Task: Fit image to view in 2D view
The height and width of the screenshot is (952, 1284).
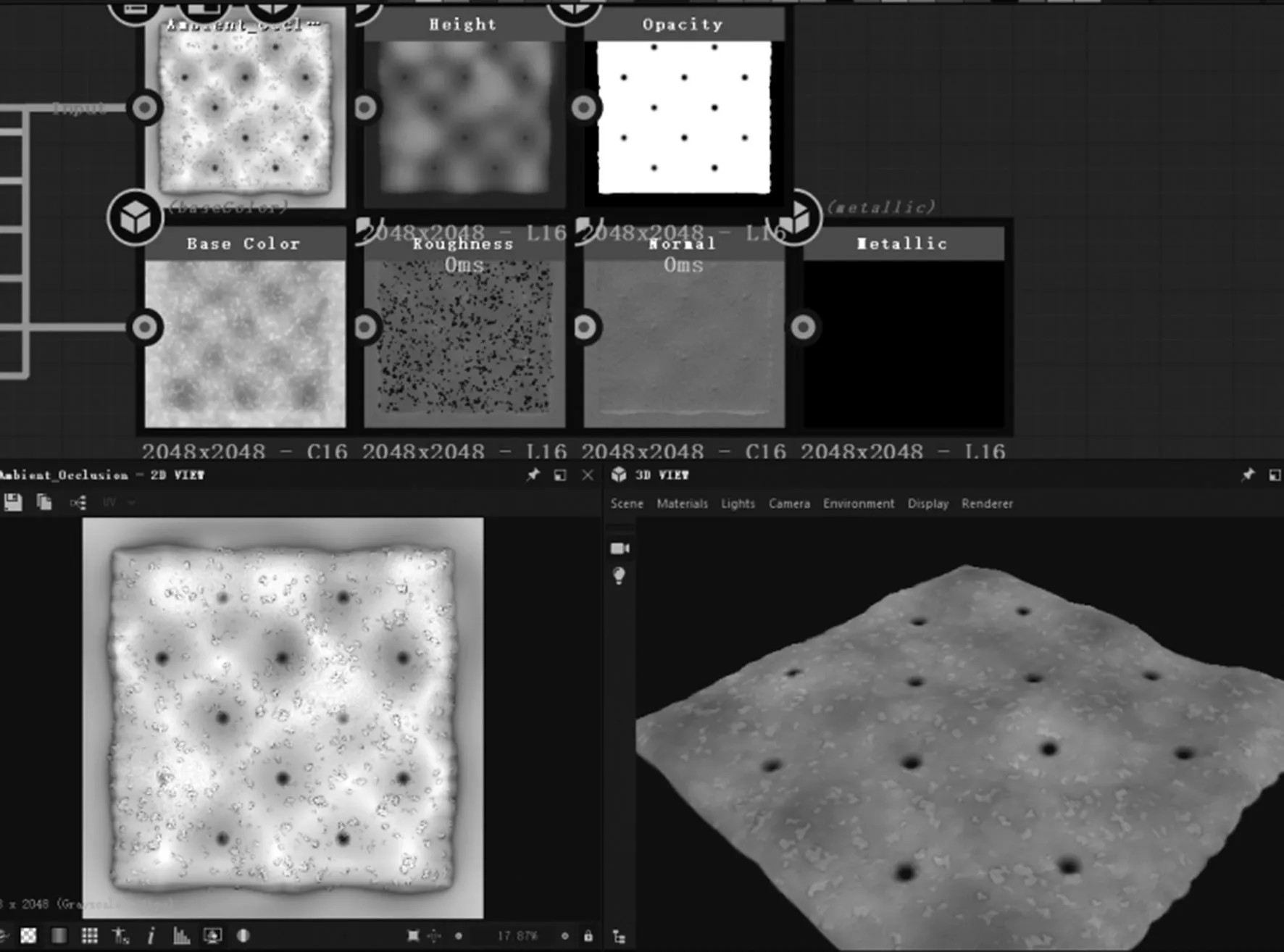Action: point(413,935)
